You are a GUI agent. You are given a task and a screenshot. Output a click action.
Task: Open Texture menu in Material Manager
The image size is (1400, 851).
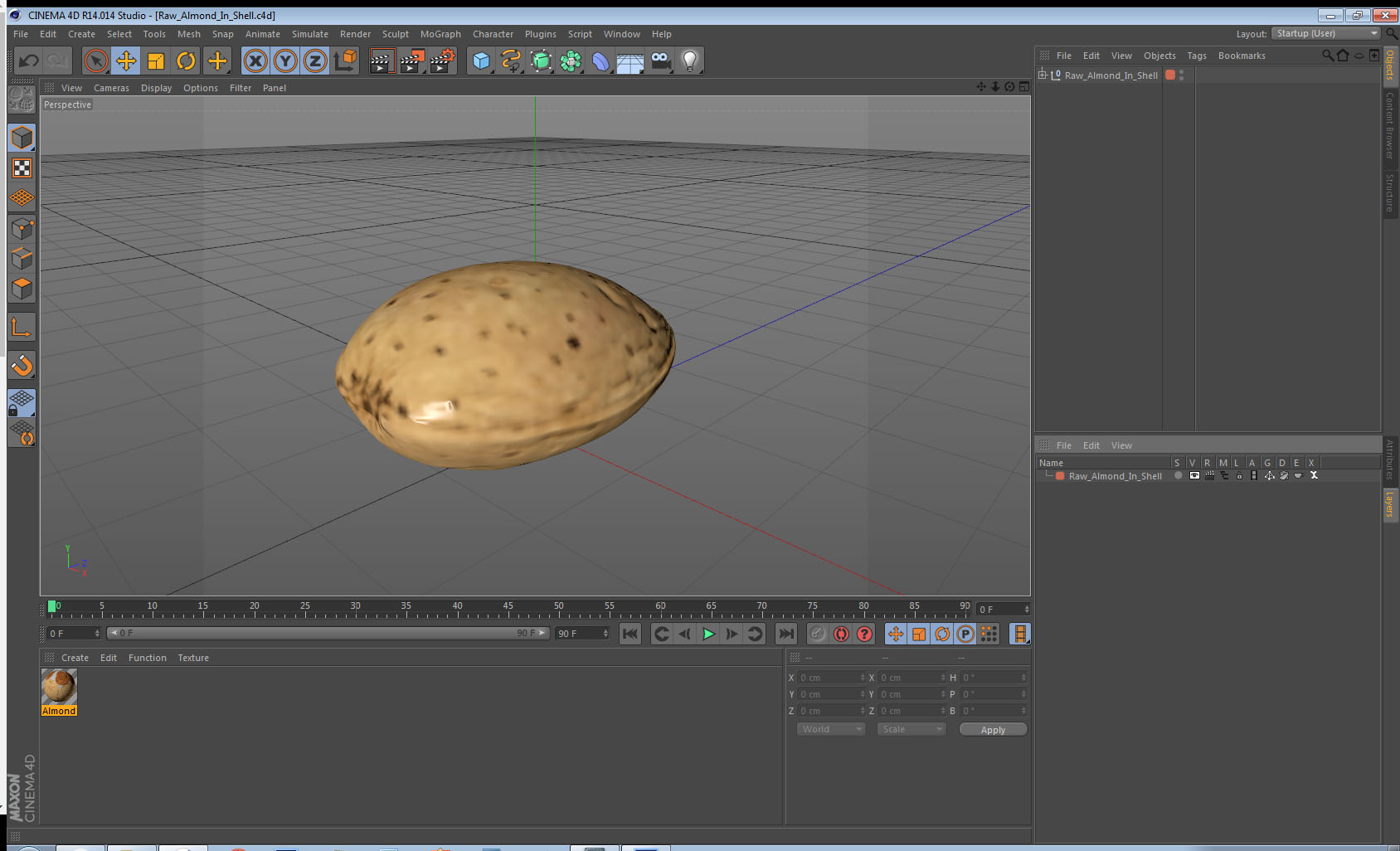[193, 658]
